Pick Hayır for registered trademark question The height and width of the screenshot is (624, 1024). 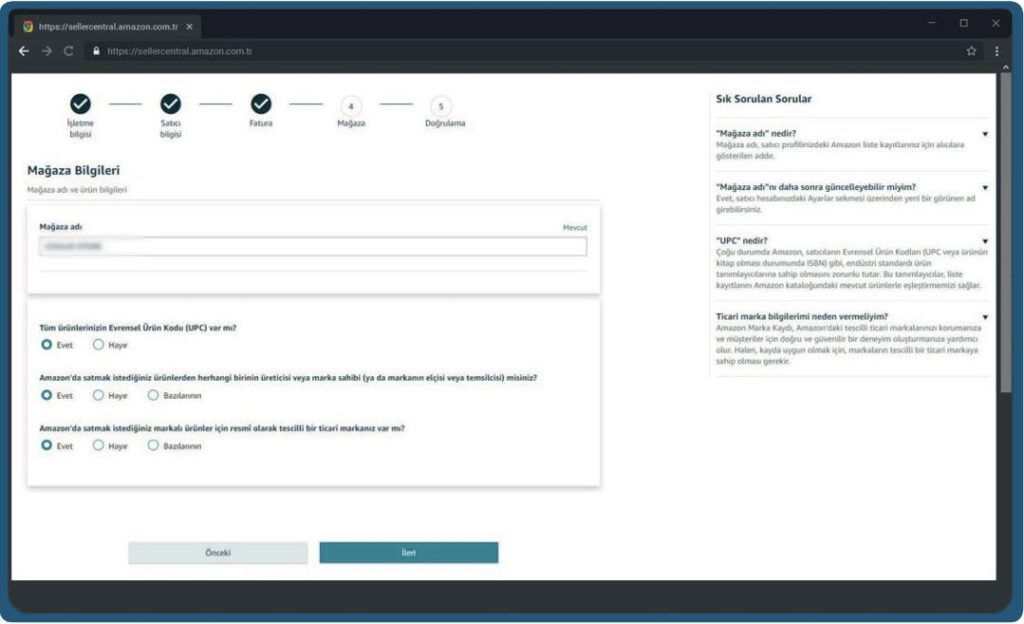tap(98, 445)
